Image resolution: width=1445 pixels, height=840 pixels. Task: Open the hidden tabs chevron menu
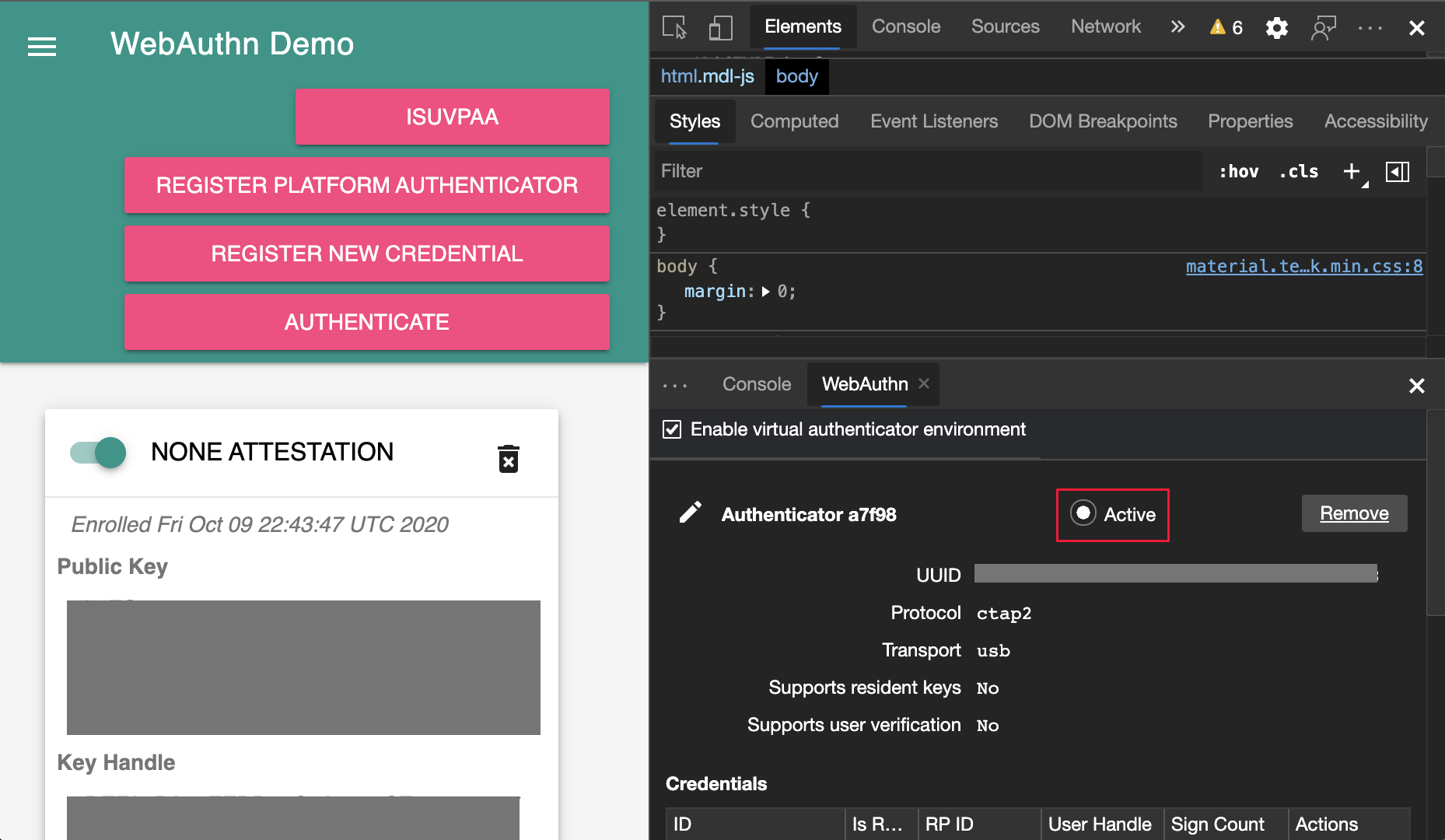(1177, 26)
